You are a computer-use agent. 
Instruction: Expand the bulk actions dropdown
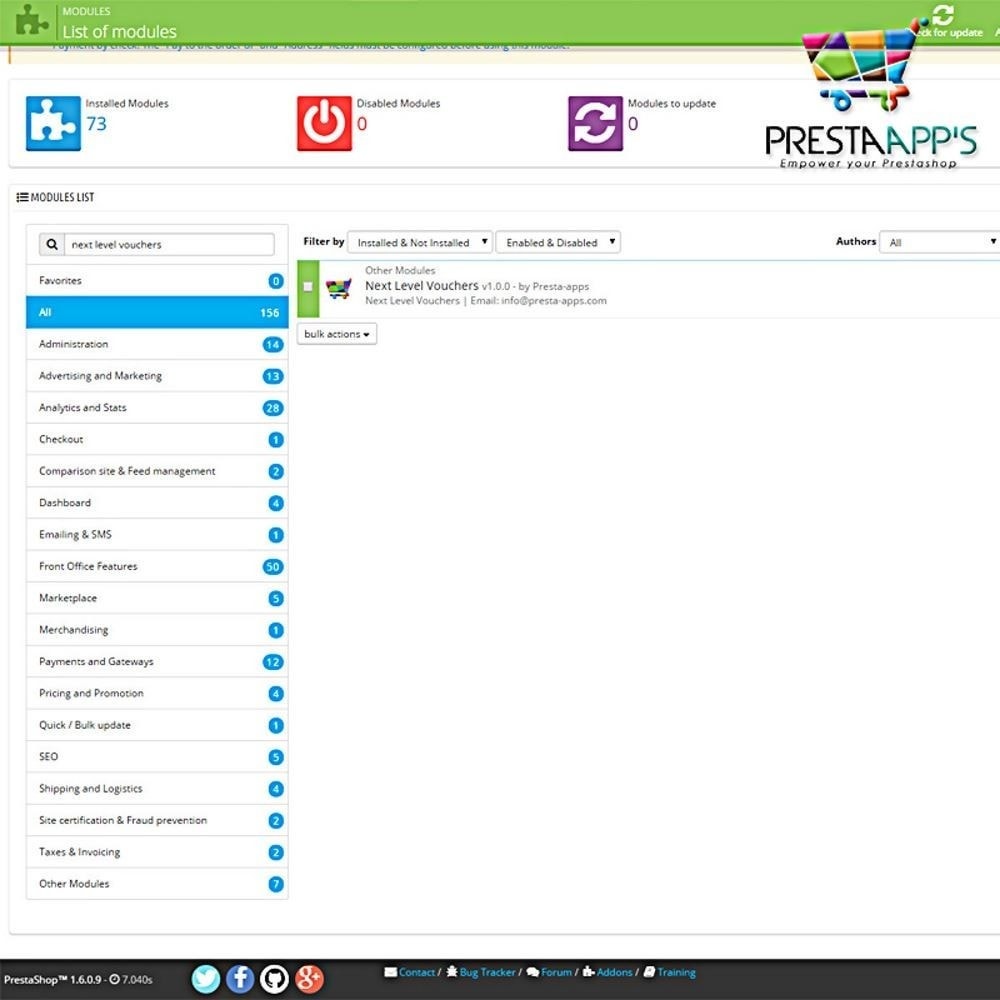(337, 334)
